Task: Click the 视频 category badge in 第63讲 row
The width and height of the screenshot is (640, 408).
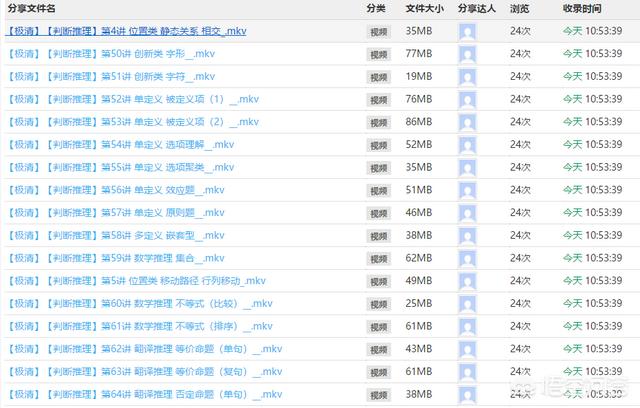Action: pos(378,373)
